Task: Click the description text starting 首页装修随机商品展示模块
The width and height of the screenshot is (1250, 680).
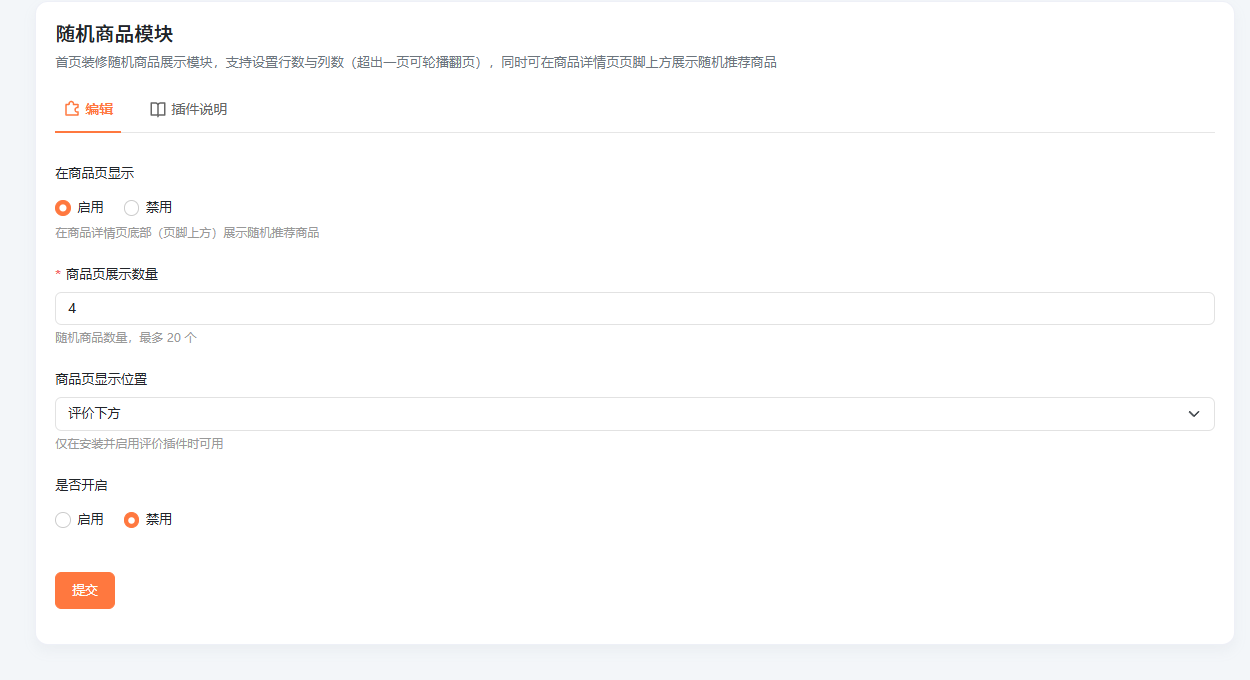Action: [416, 62]
